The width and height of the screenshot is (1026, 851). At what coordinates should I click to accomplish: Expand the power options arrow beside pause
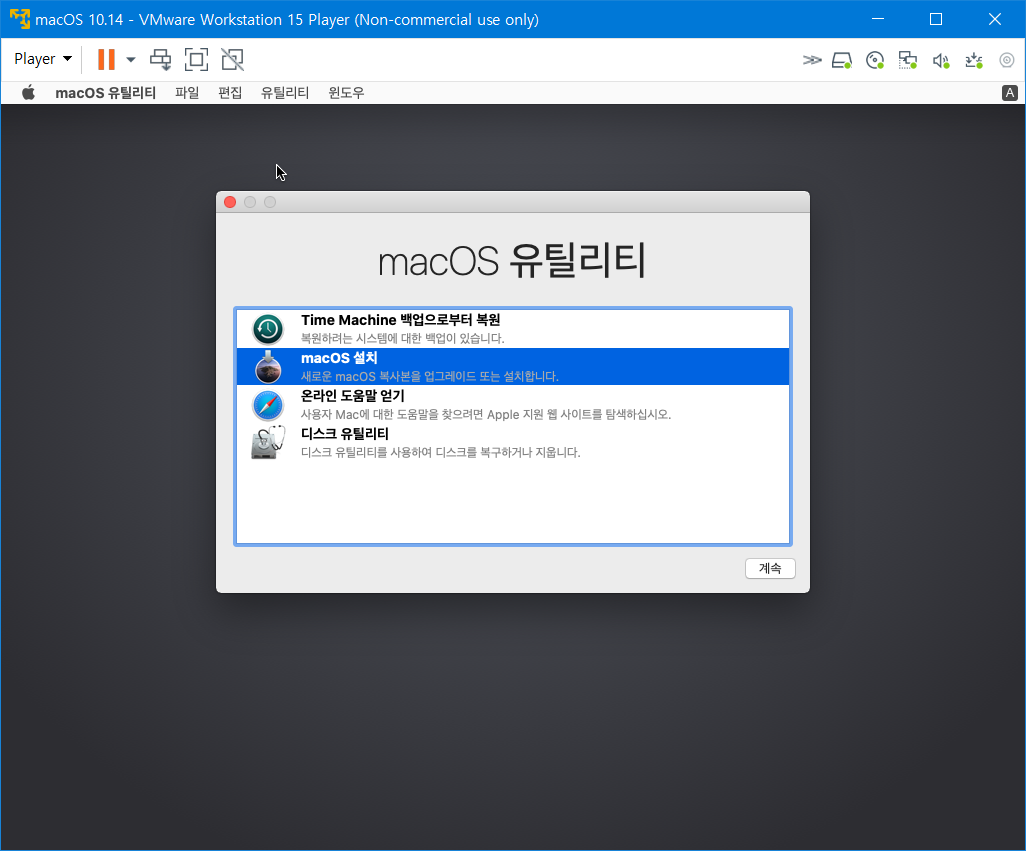click(x=130, y=60)
